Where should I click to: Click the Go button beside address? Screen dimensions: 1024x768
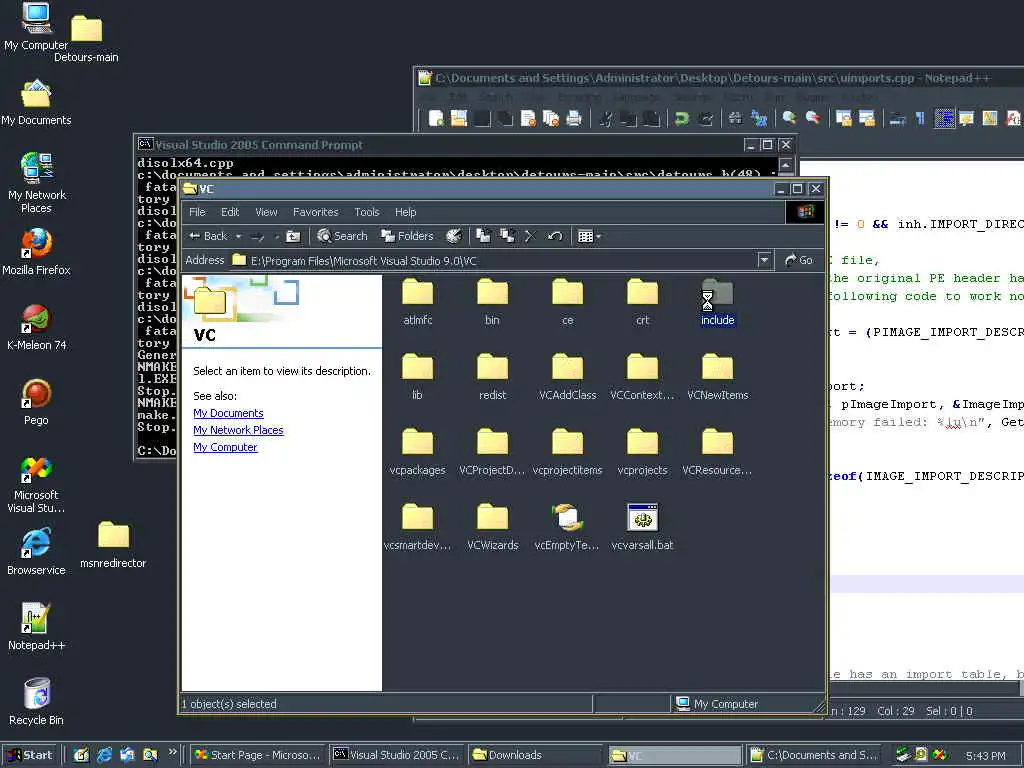coord(799,261)
